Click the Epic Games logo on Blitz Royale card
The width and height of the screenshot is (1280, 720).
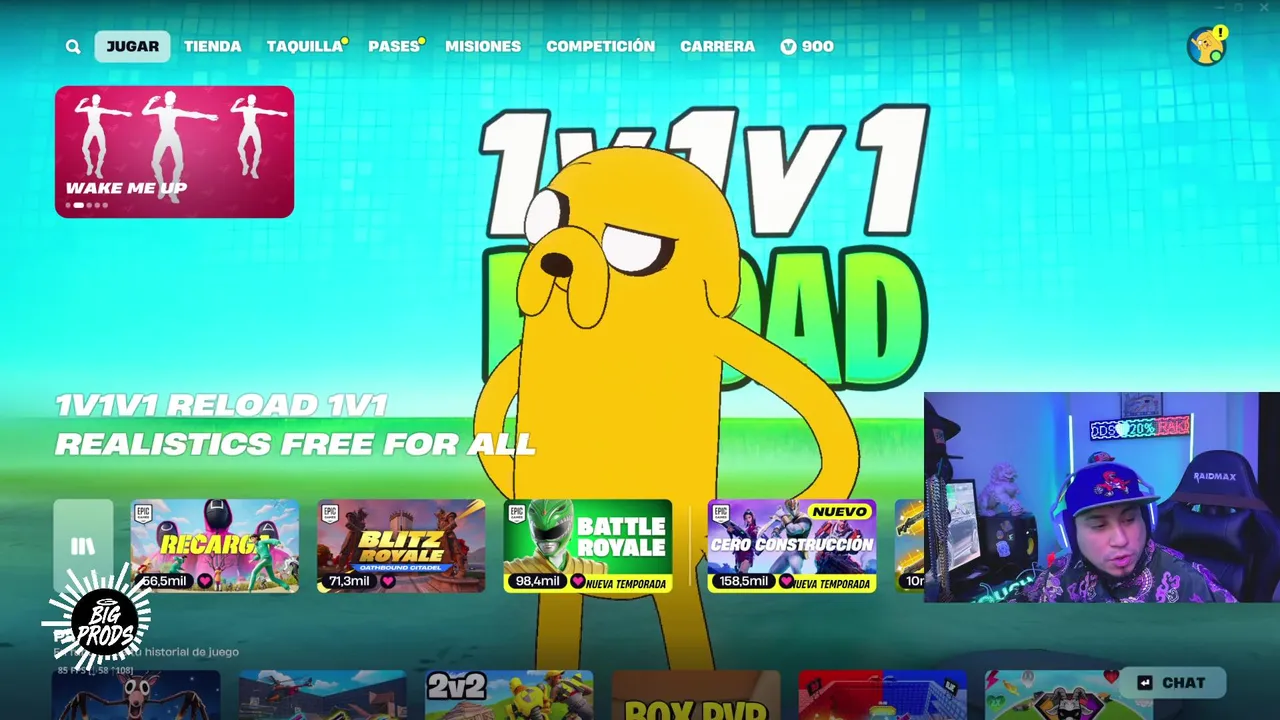[x=330, y=514]
